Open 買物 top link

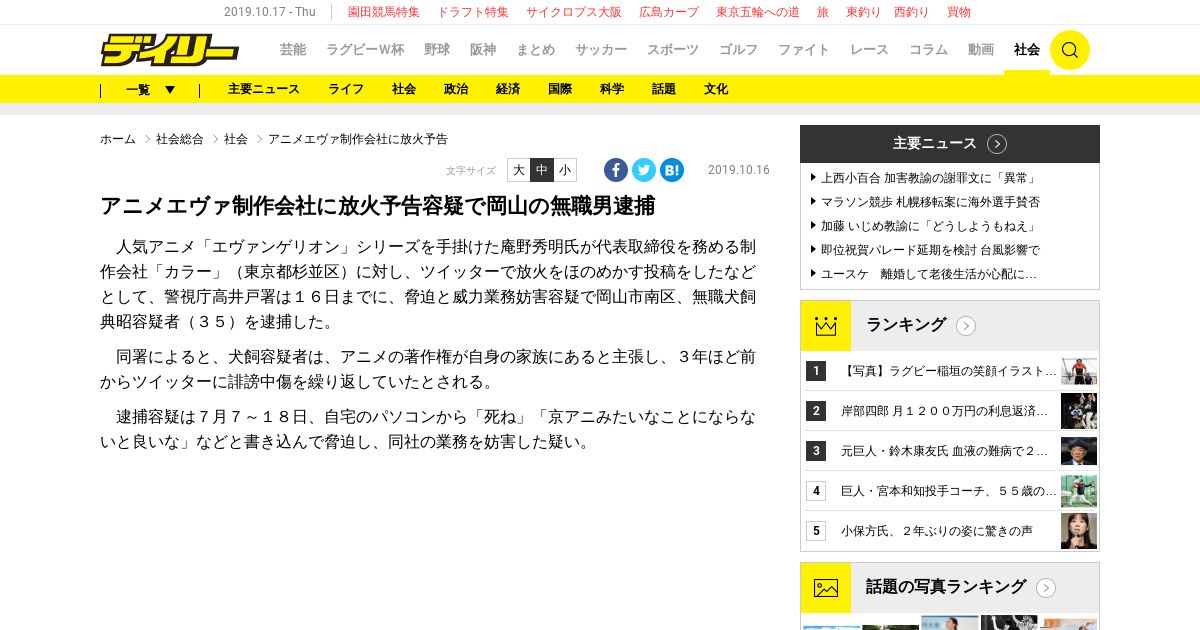(x=959, y=12)
